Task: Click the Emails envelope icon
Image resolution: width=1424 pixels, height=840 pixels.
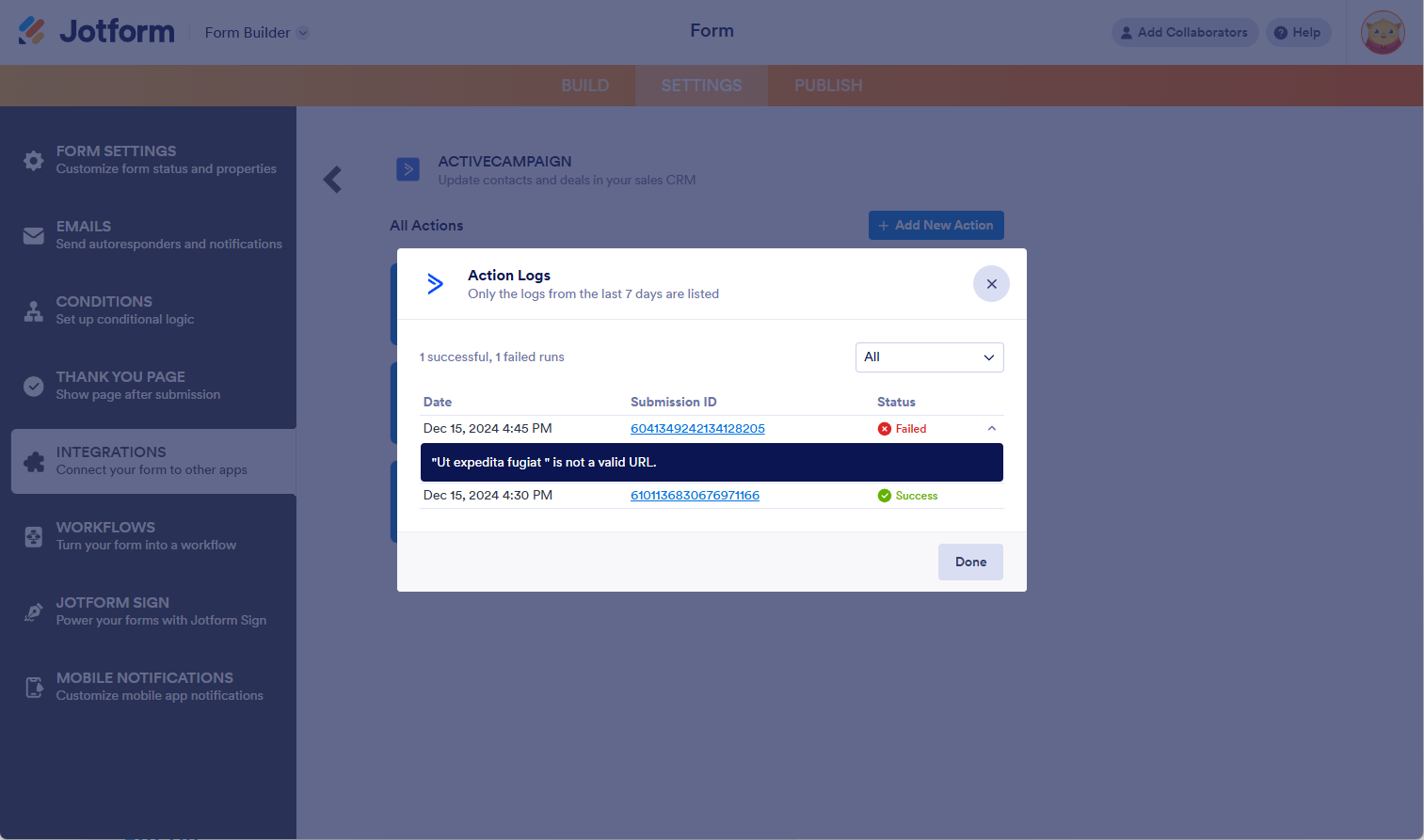Action: click(34, 236)
